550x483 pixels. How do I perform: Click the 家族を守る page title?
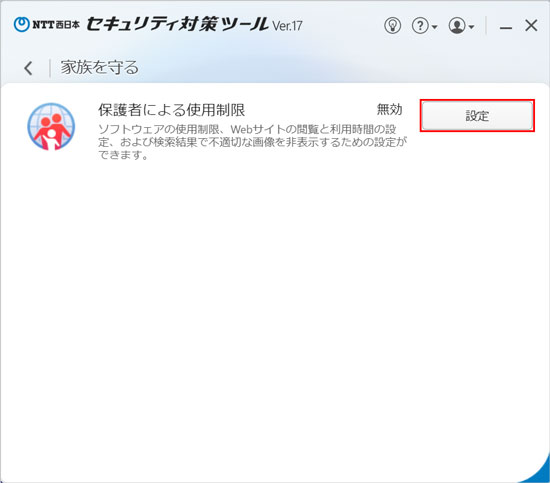(x=100, y=67)
